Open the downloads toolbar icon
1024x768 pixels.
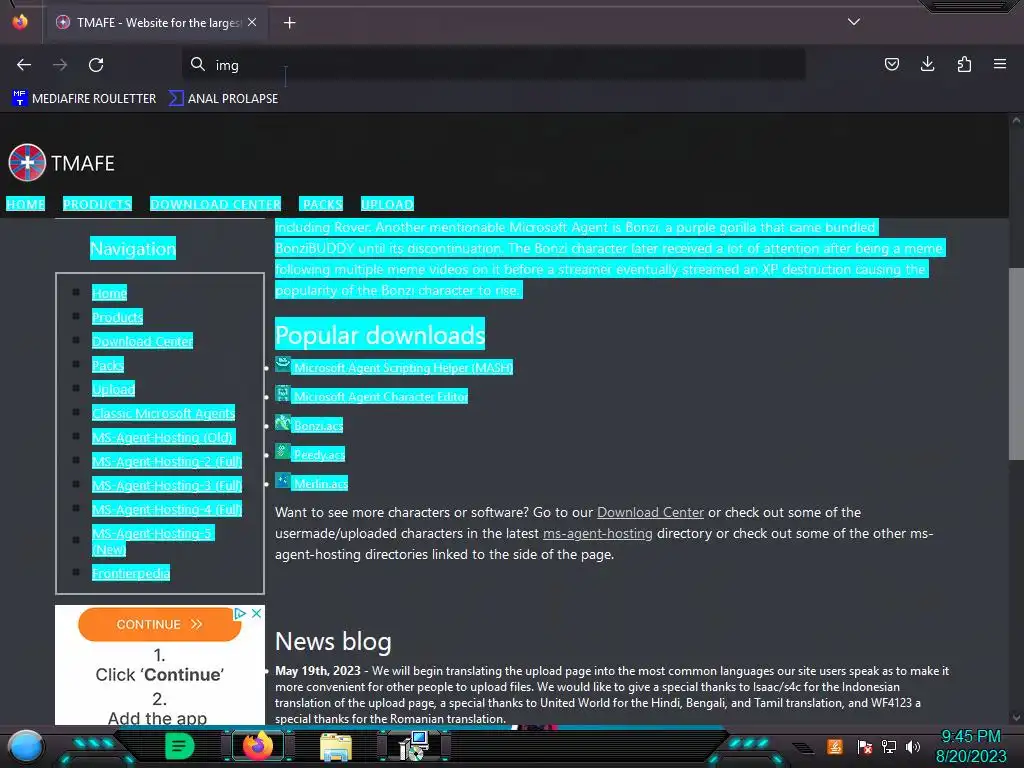pyautogui.click(x=927, y=64)
